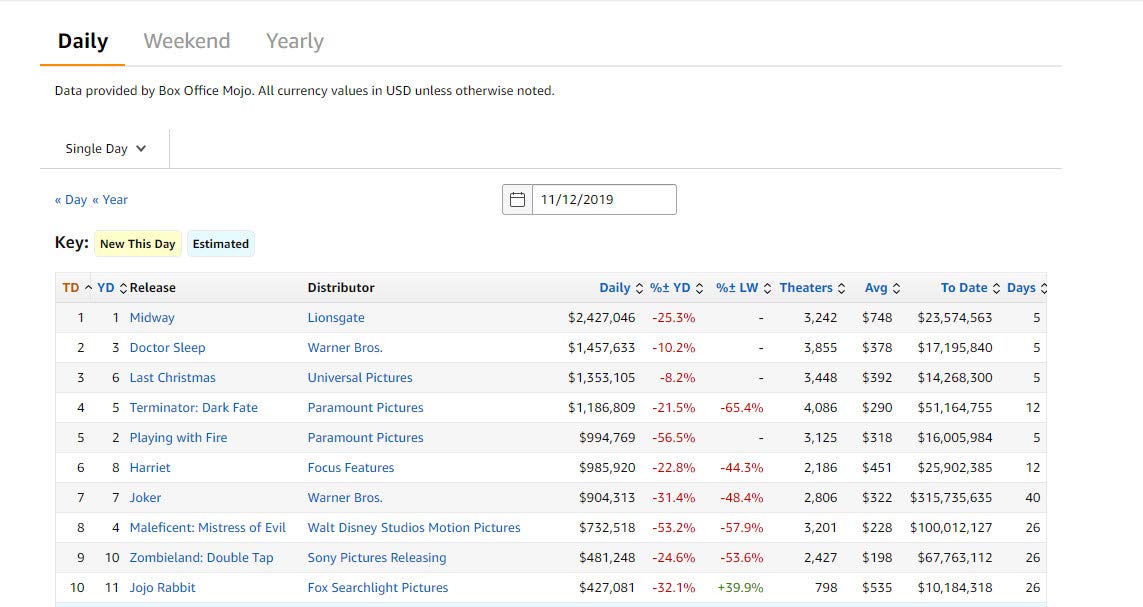This screenshot has height=607, width=1143.
Task: Sort by %± YD column
Action: pos(670,288)
